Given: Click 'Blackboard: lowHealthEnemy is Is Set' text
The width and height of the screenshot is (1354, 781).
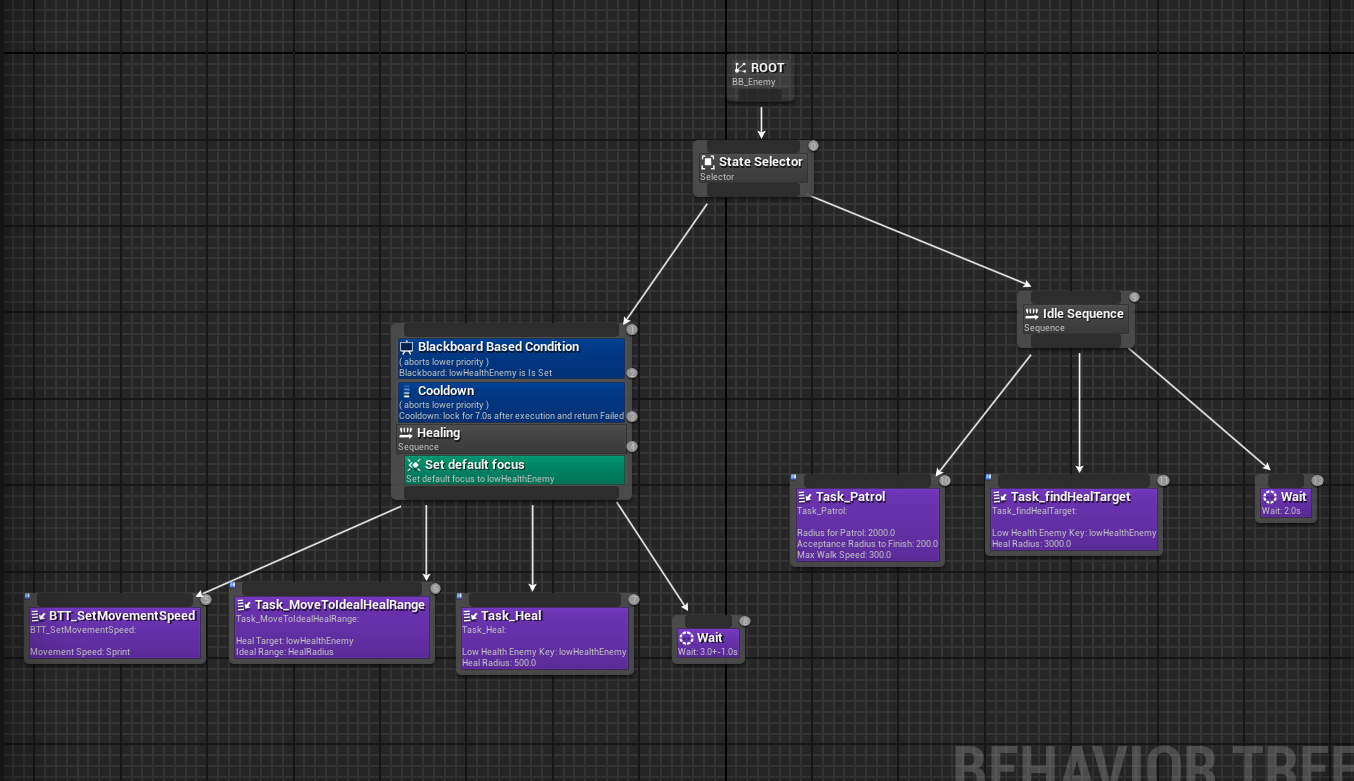Looking at the screenshot, I should [475, 373].
